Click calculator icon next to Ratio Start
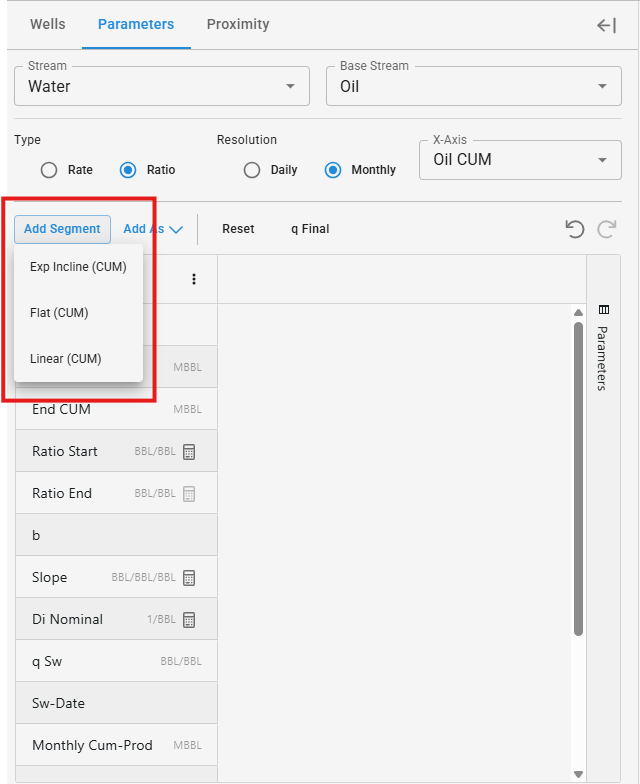The width and height of the screenshot is (640, 784). [189, 452]
